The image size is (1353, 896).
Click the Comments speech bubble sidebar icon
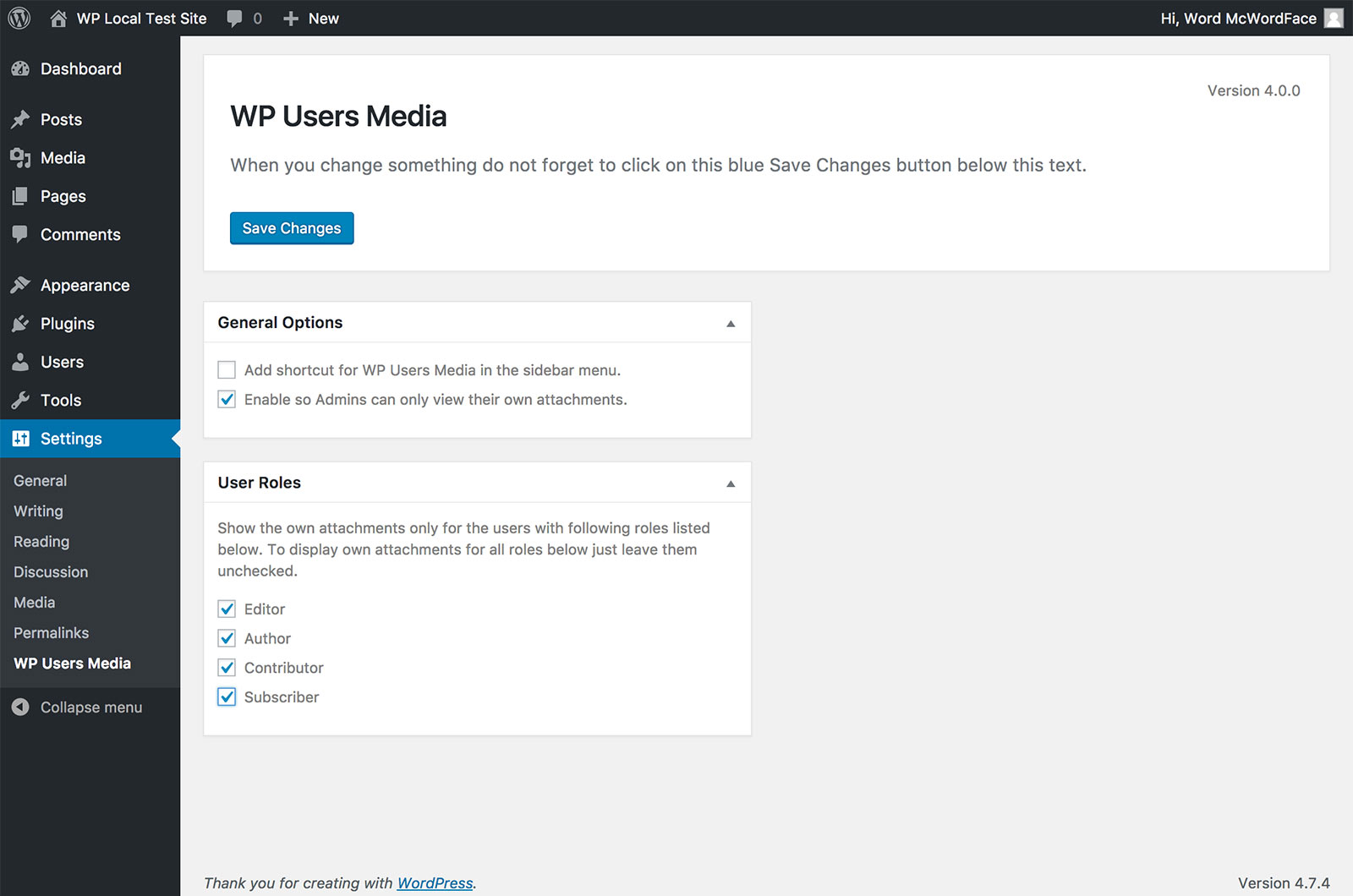coord(20,235)
